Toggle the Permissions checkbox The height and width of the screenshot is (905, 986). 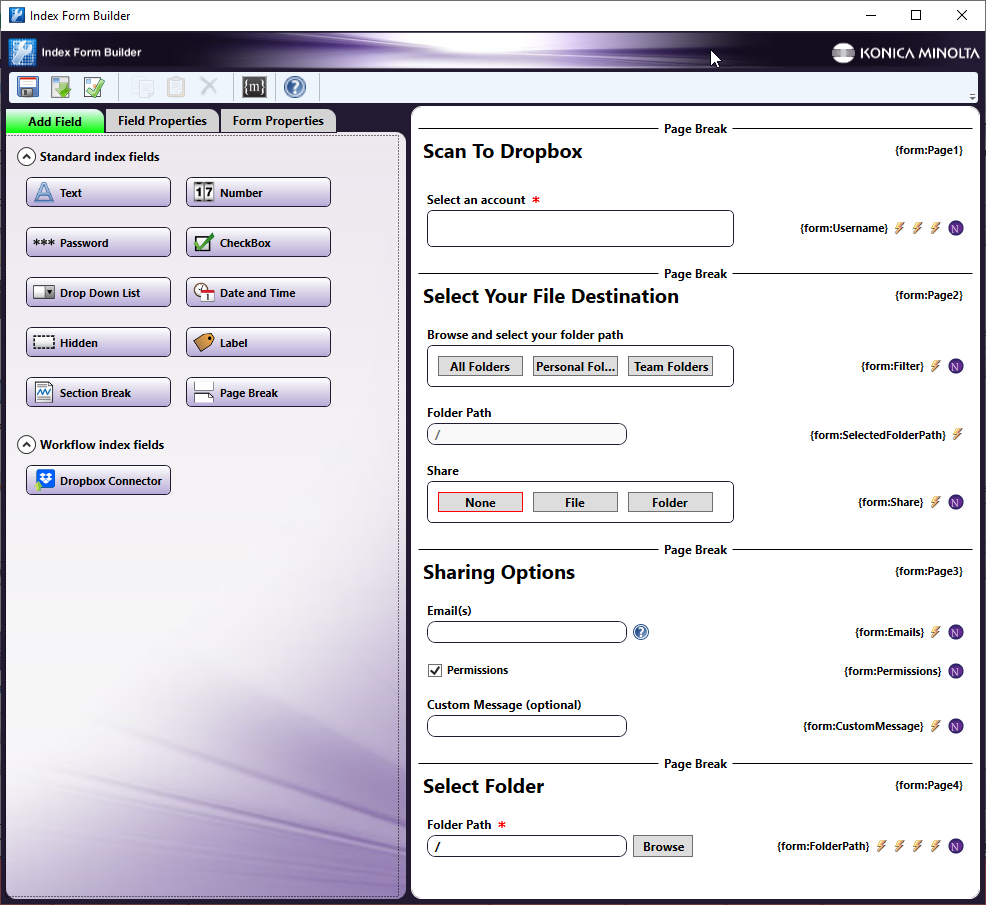pyautogui.click(x=435, y=670)
